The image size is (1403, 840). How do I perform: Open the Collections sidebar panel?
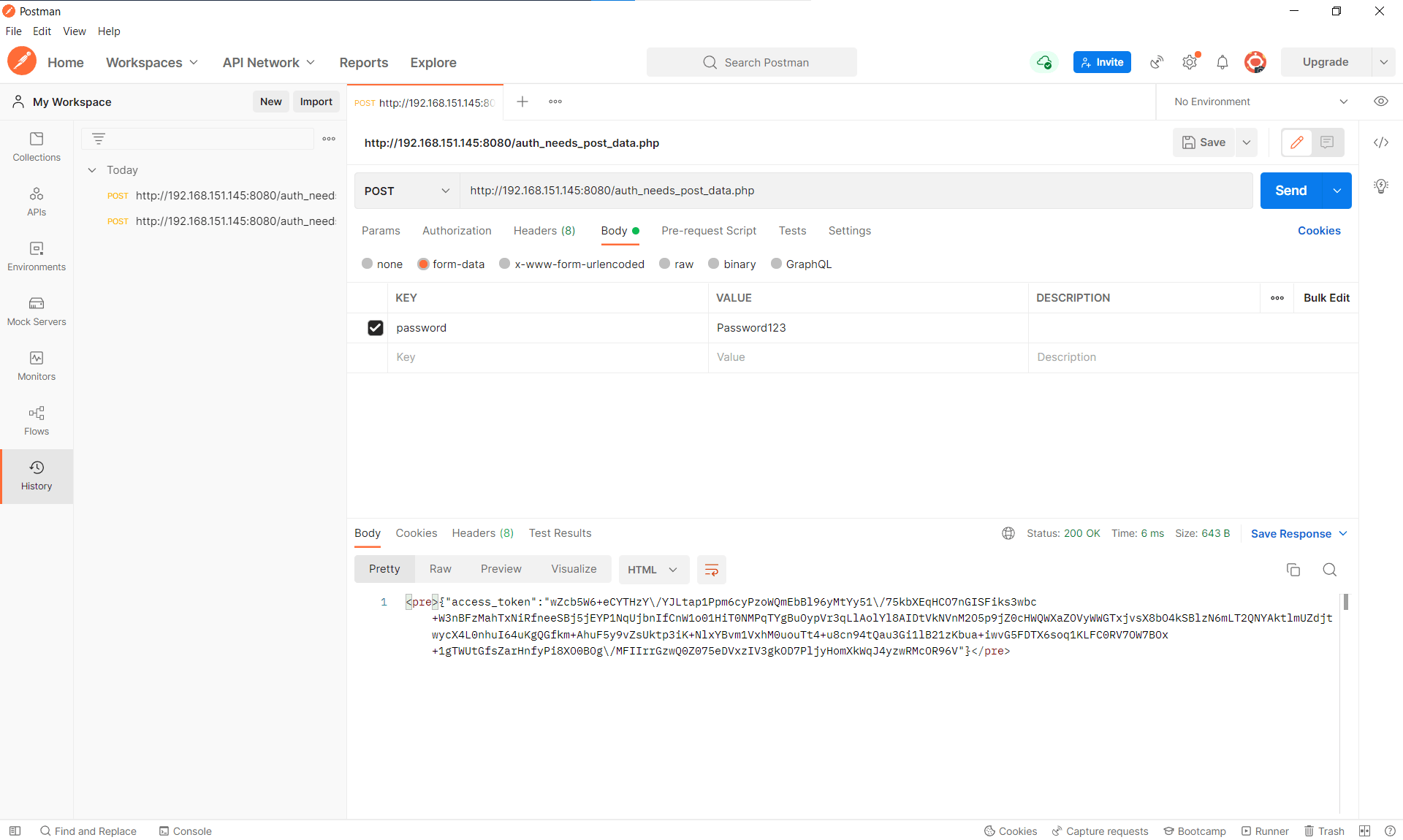[37, 146]
